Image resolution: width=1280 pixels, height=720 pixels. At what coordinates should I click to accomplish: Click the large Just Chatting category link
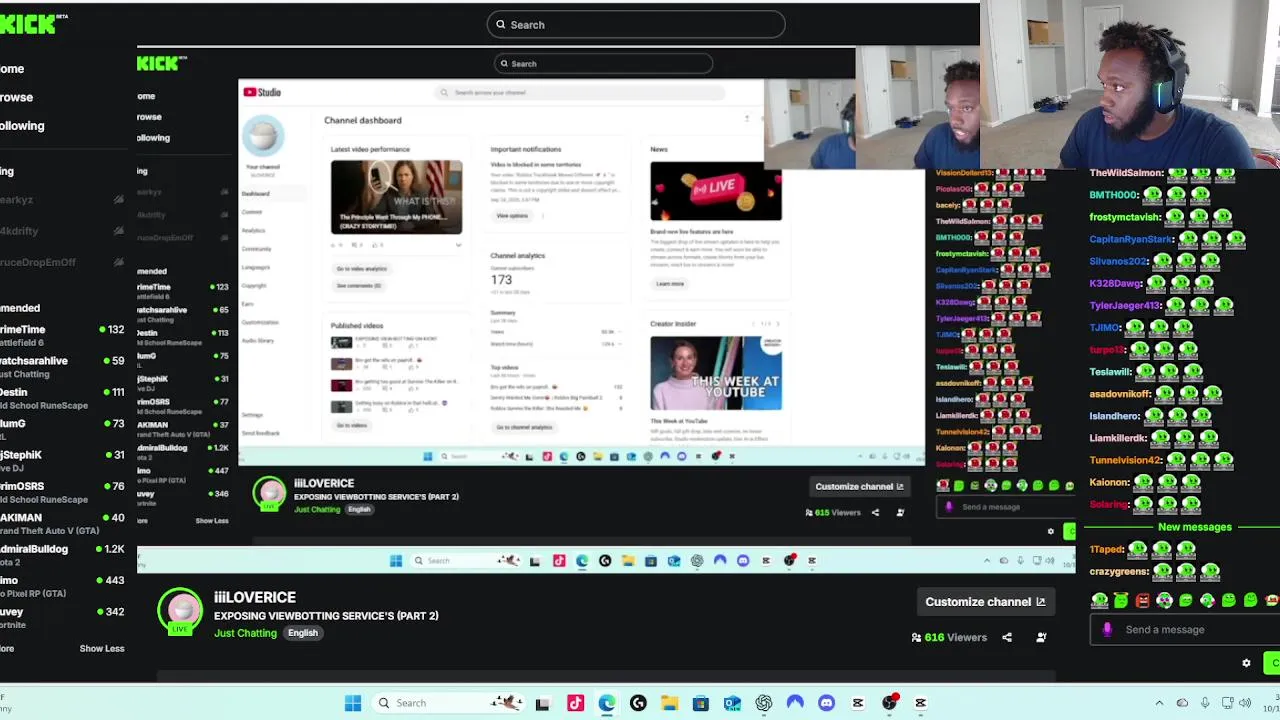245,633
